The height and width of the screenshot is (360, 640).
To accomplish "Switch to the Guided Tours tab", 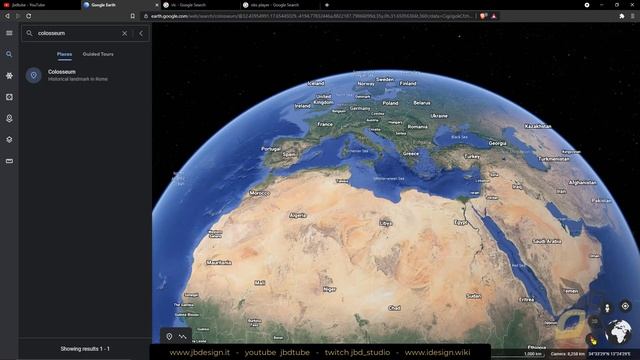I will (98, 54).
